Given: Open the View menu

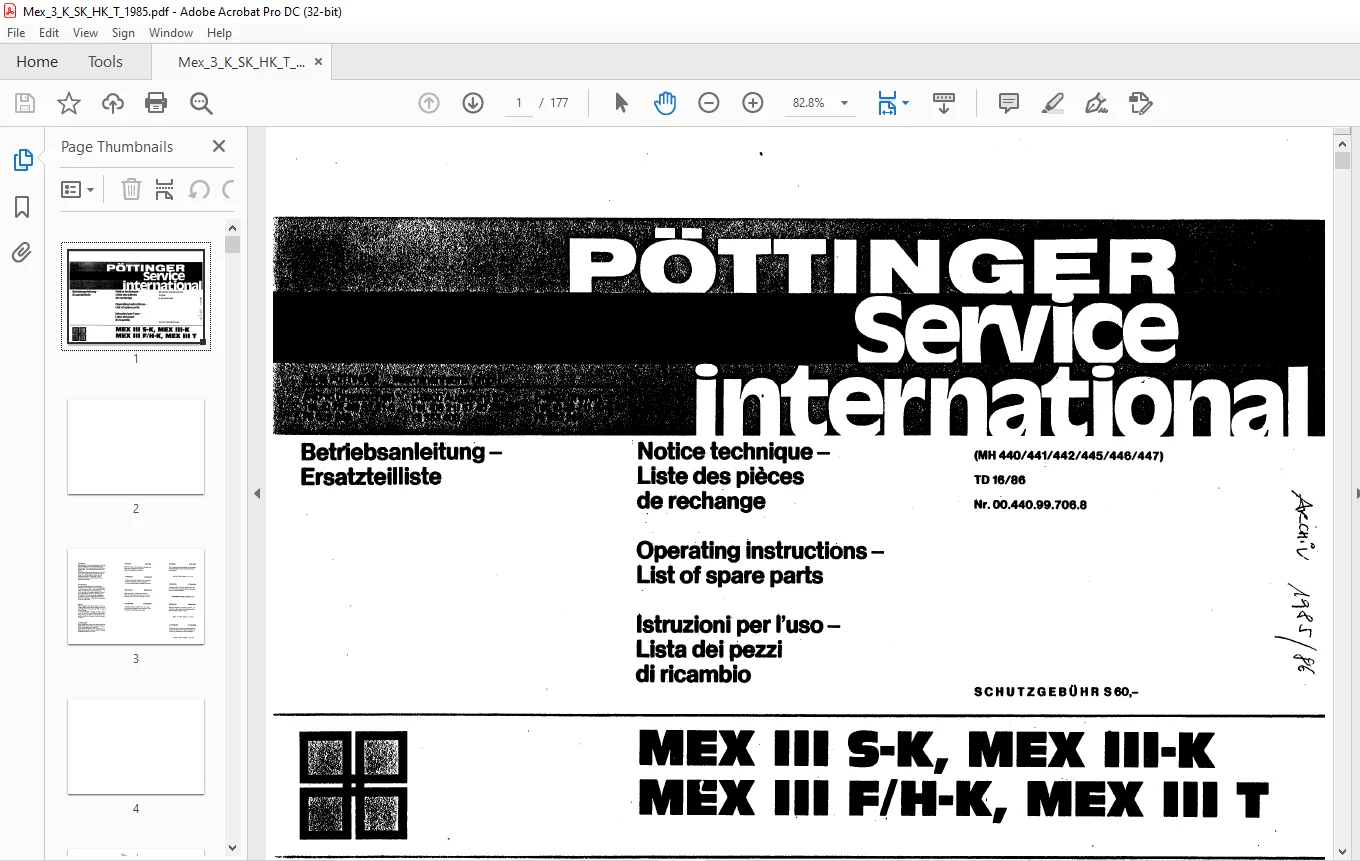Looking at the screenshot, I should point(86,33).
